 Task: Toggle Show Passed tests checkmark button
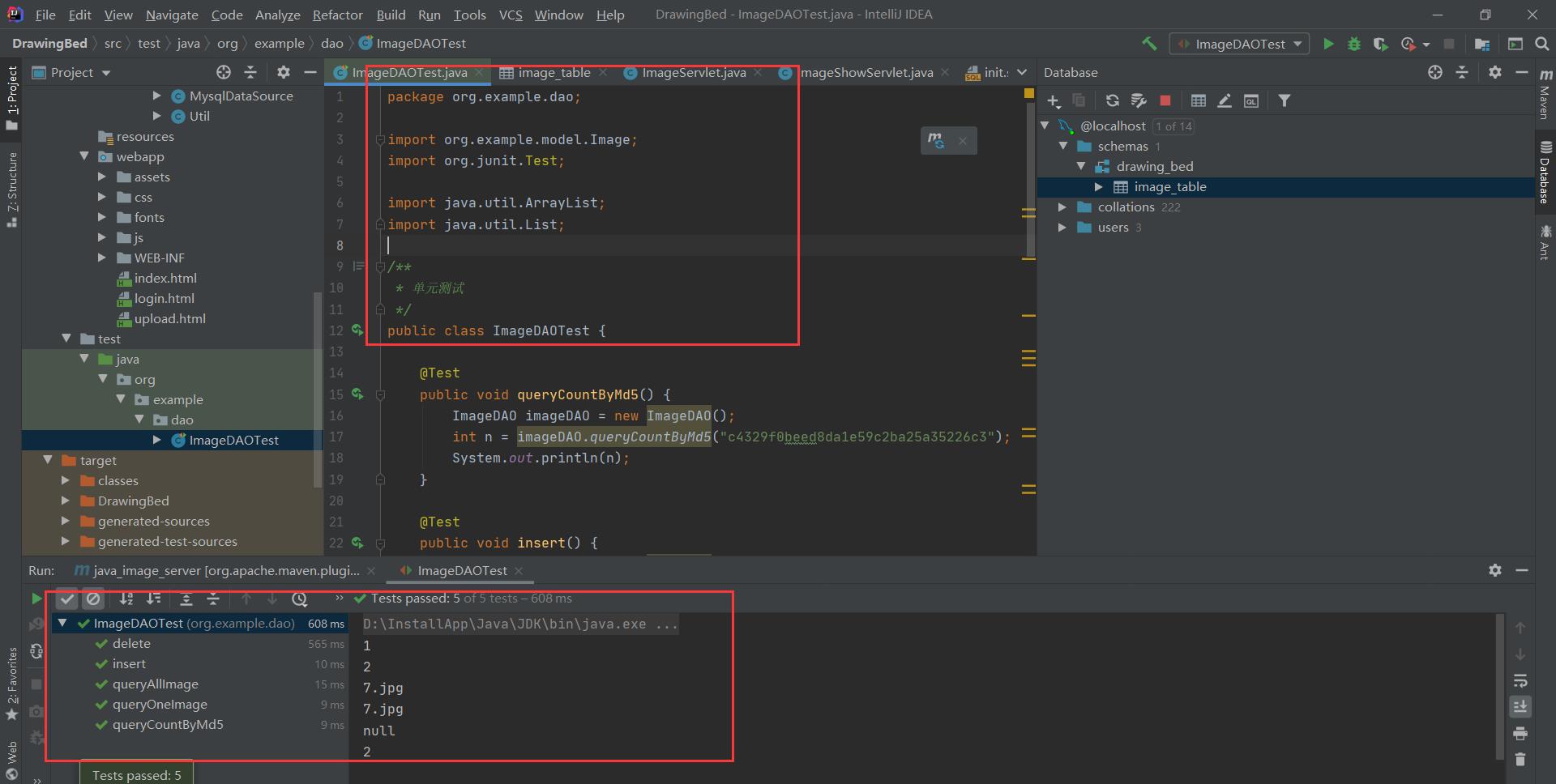[x=67, y=599]
